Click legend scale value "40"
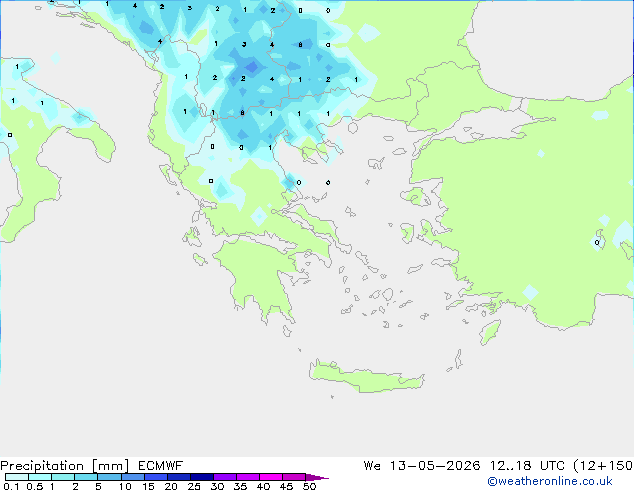This screenshot has width=634, height=490. point(263,486)
